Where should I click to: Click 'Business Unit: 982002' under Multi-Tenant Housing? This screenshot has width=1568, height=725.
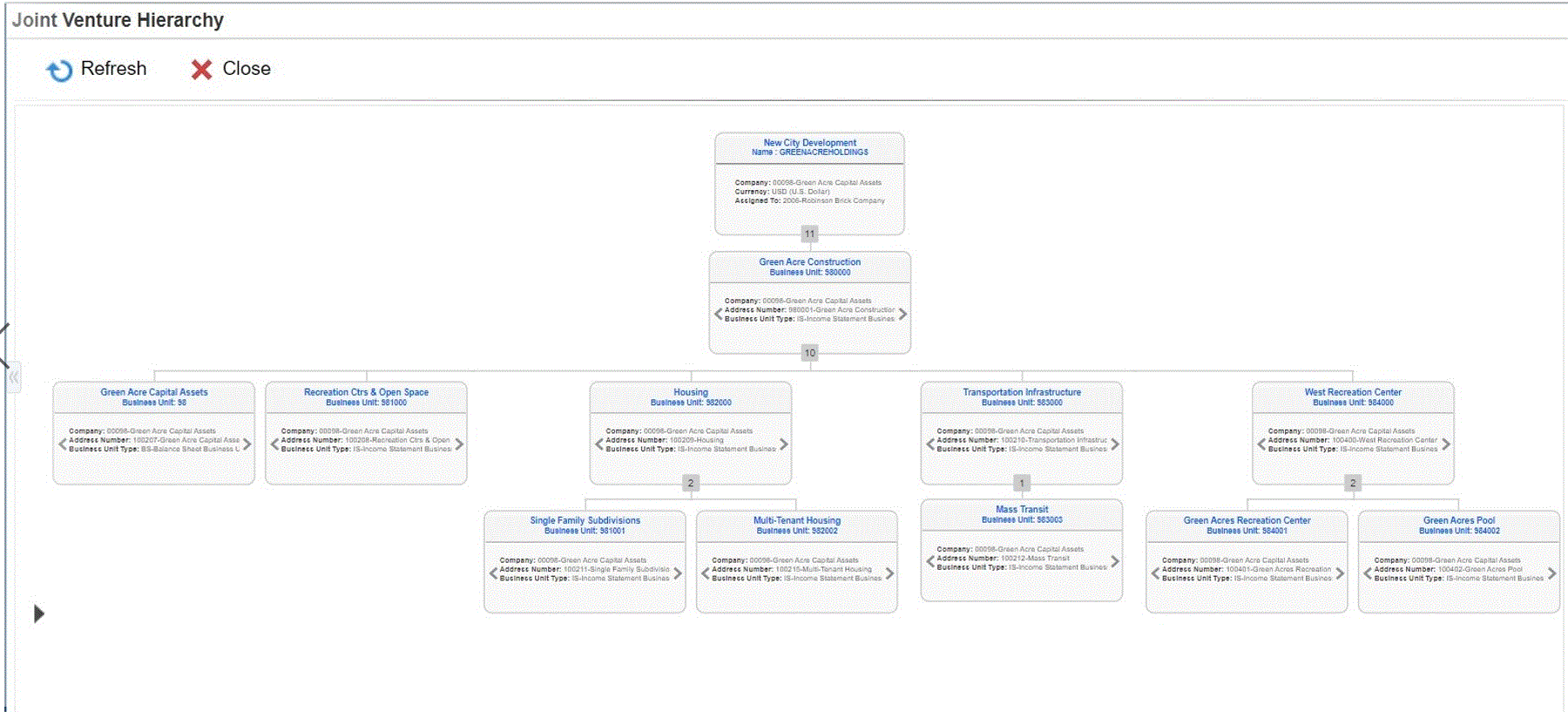797,531
